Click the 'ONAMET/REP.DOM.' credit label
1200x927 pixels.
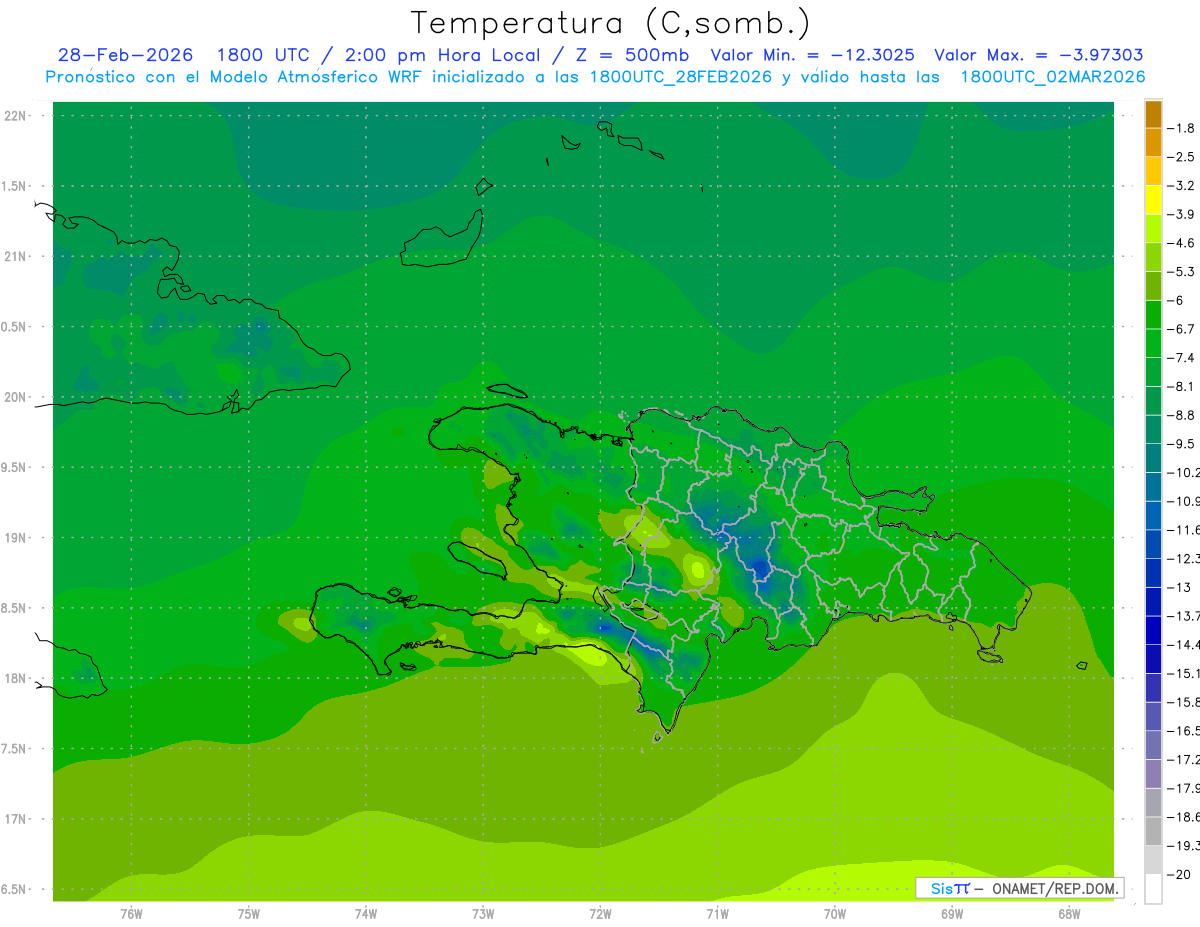point(1054,888)
